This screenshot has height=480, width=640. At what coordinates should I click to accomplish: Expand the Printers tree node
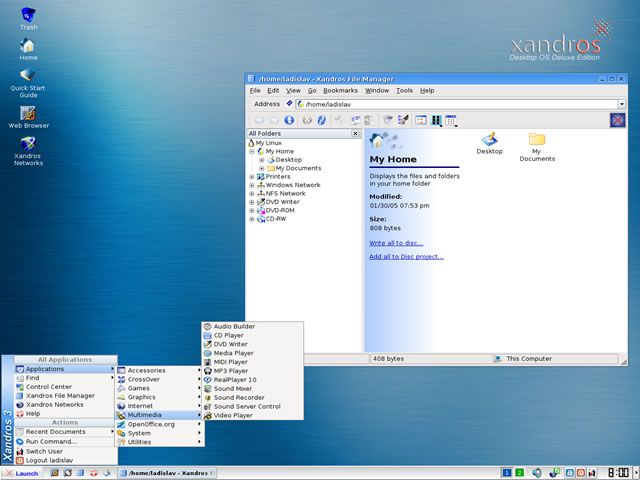coord(252,177)
